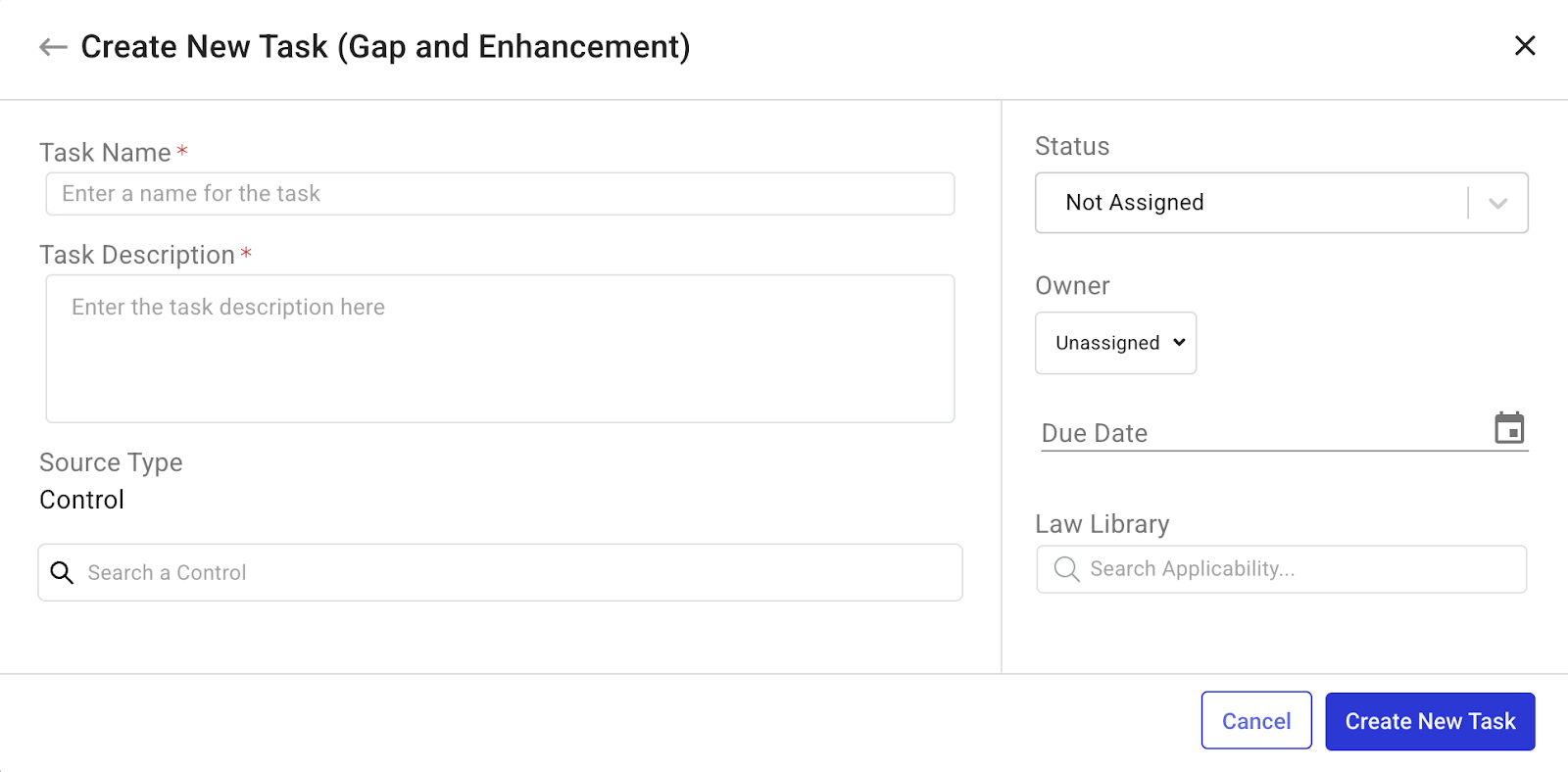Click the Task Description label

(x=137, y=255)
